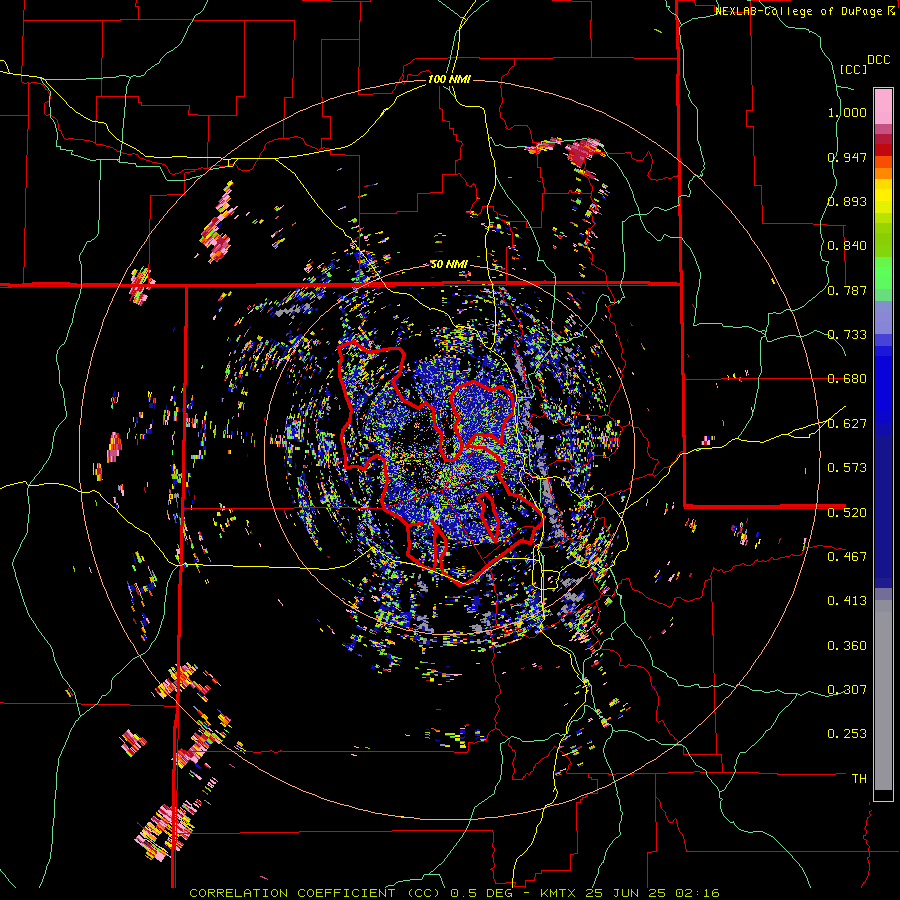The height and width of the screenshot is (900, 900).
Task: Select the 0.467 scale value
Action: click(x=847, y=556)
